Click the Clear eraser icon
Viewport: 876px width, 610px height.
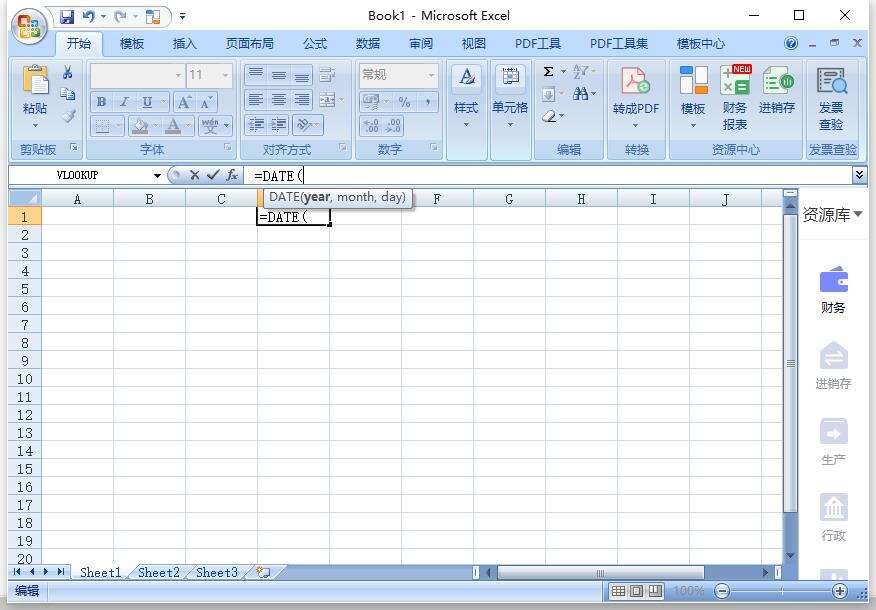550,116
